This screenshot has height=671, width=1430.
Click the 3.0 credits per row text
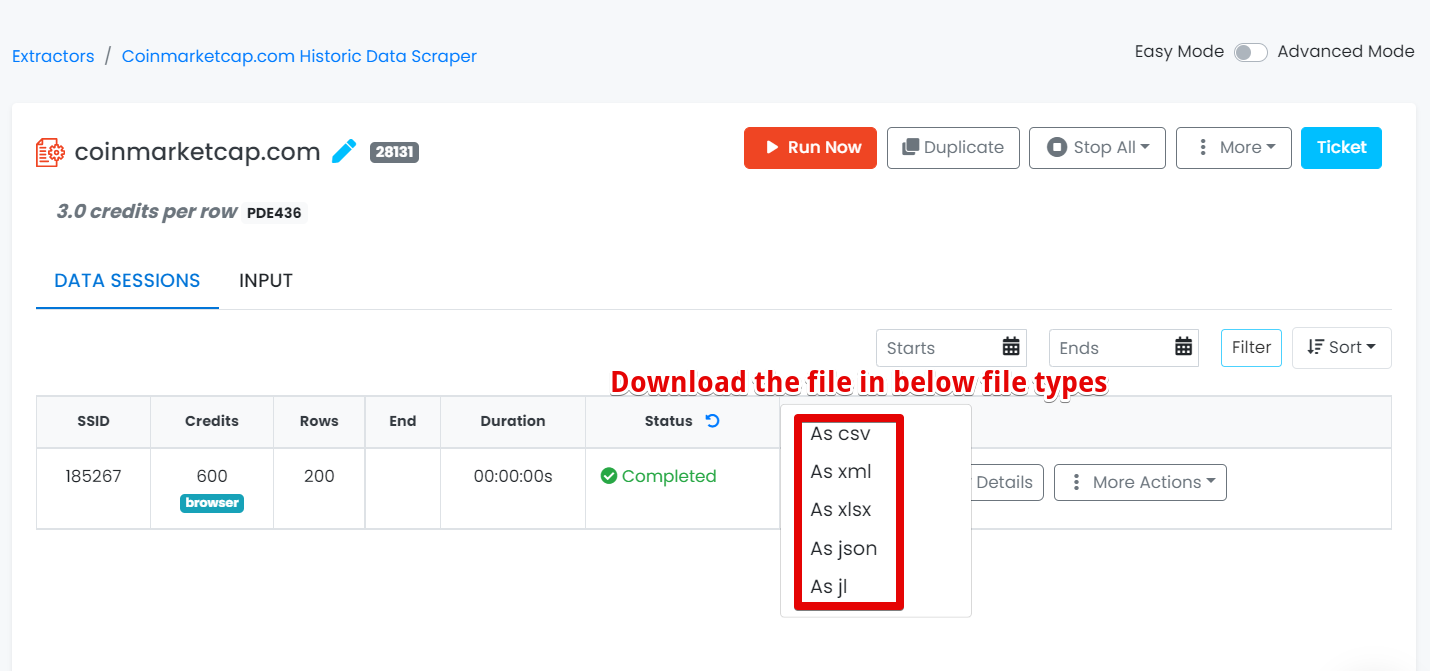(146, 212)
